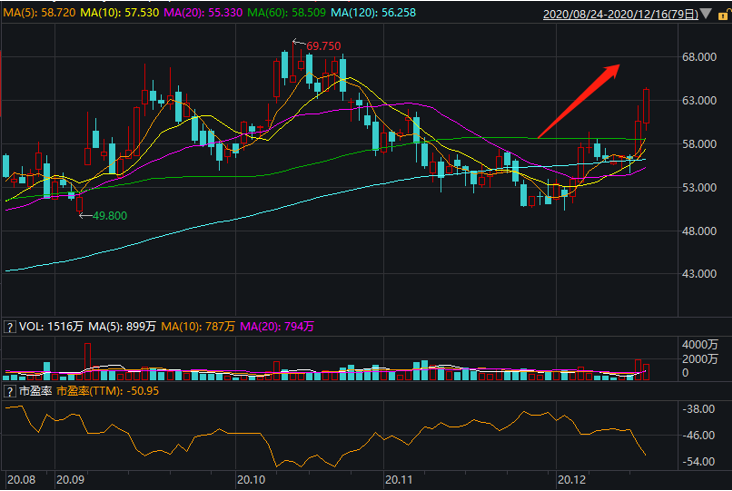Image resolution: width=732 pixels, height=491 pixels.
Task: Click the help icon beside VOL
Action: (11, 326)
